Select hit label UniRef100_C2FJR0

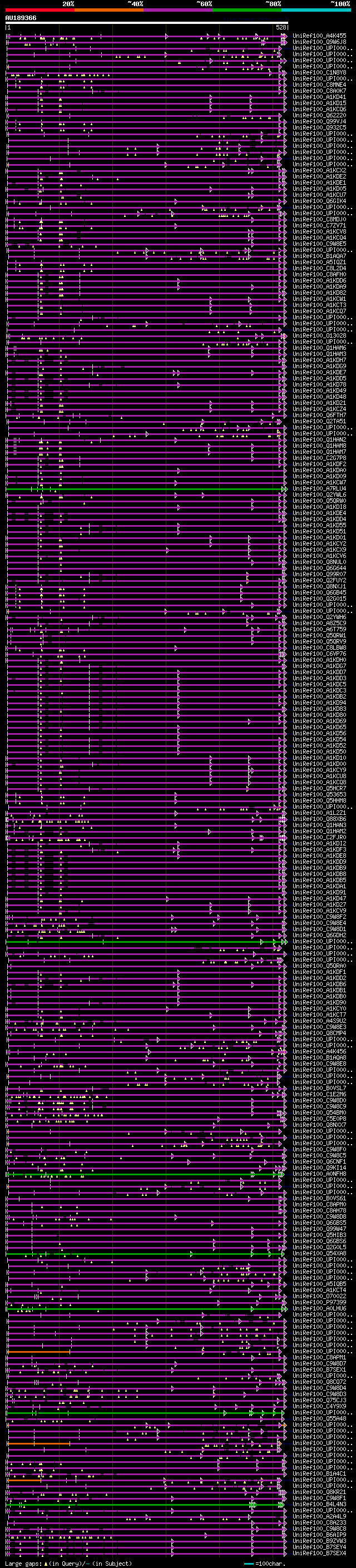coord(319,838)
